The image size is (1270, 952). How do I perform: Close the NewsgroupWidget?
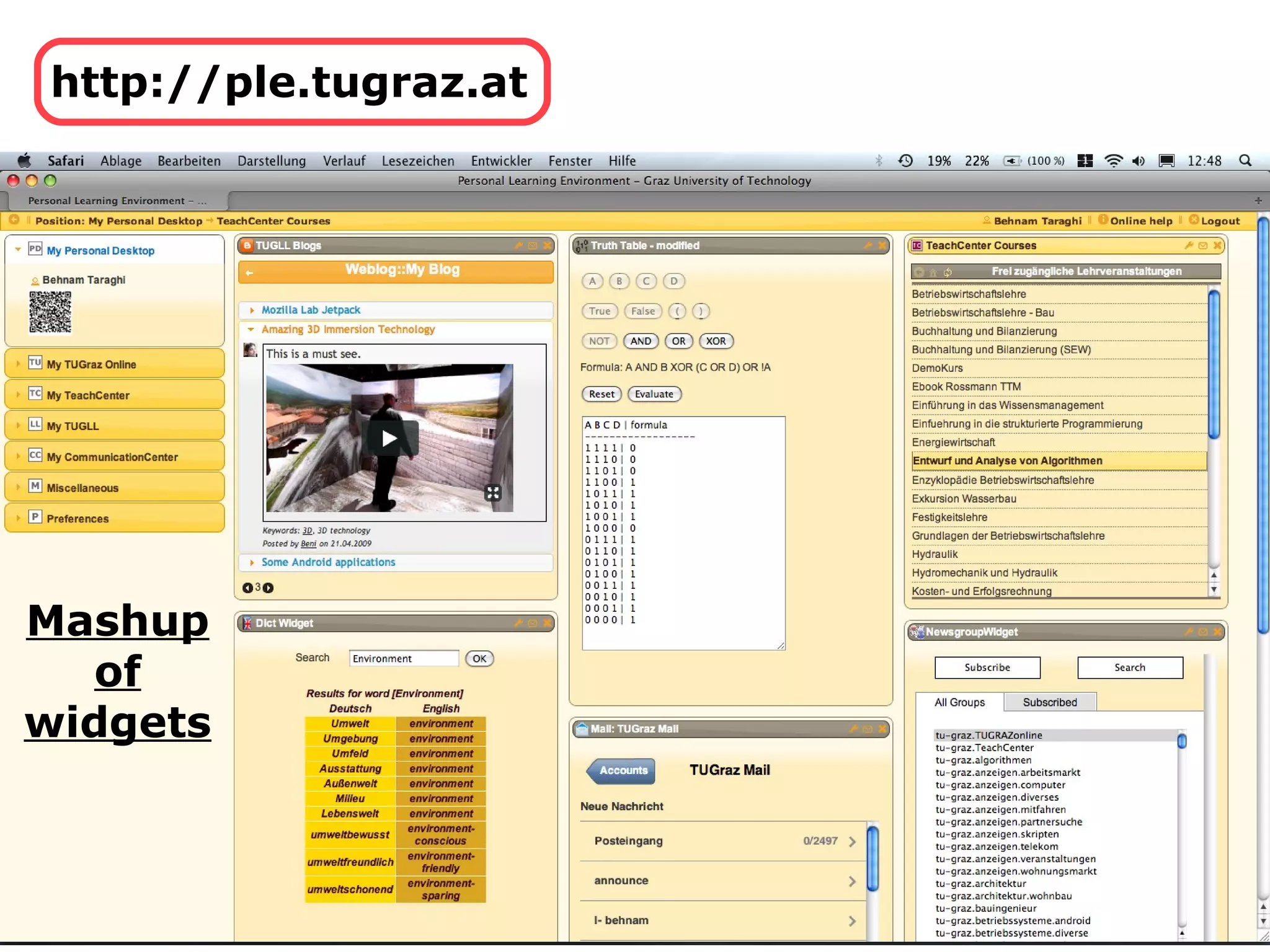coord(1217,632)
